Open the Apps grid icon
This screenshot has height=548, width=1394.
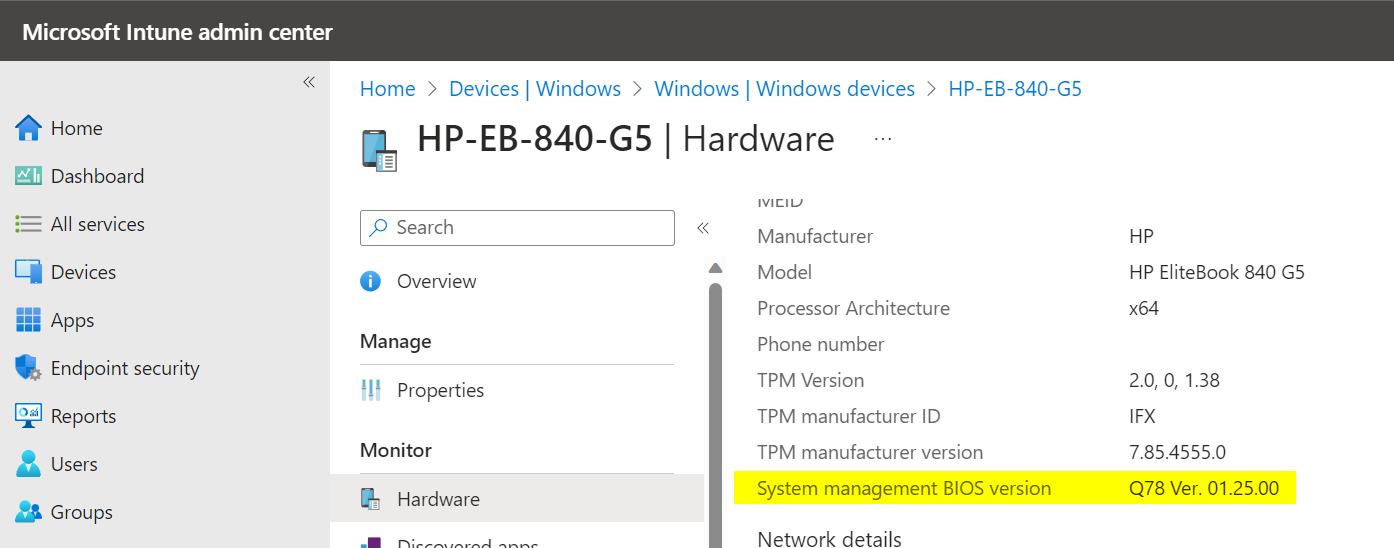28,320
